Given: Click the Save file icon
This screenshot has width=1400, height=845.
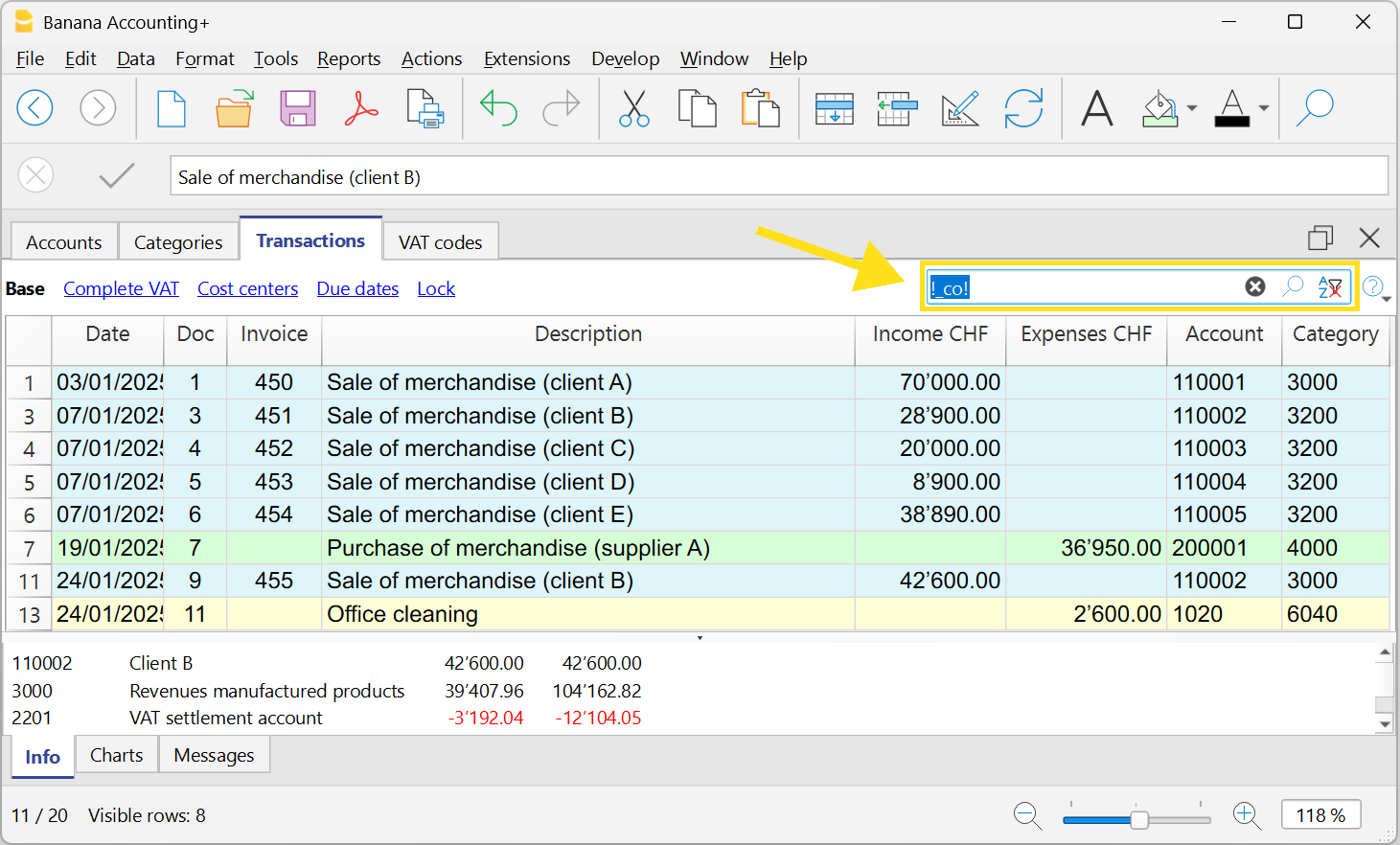Looking at the screenshot, I should pyautogui.click(x=298, y=108).
